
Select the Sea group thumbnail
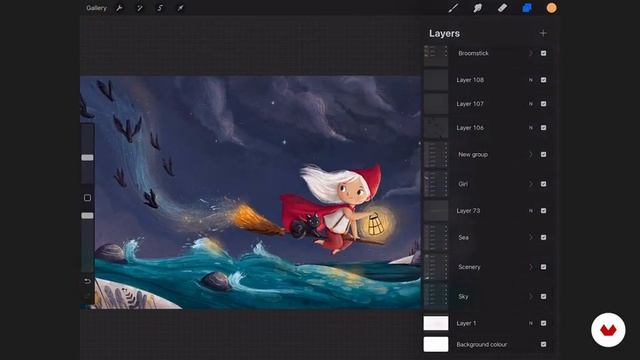pos(436,238)
